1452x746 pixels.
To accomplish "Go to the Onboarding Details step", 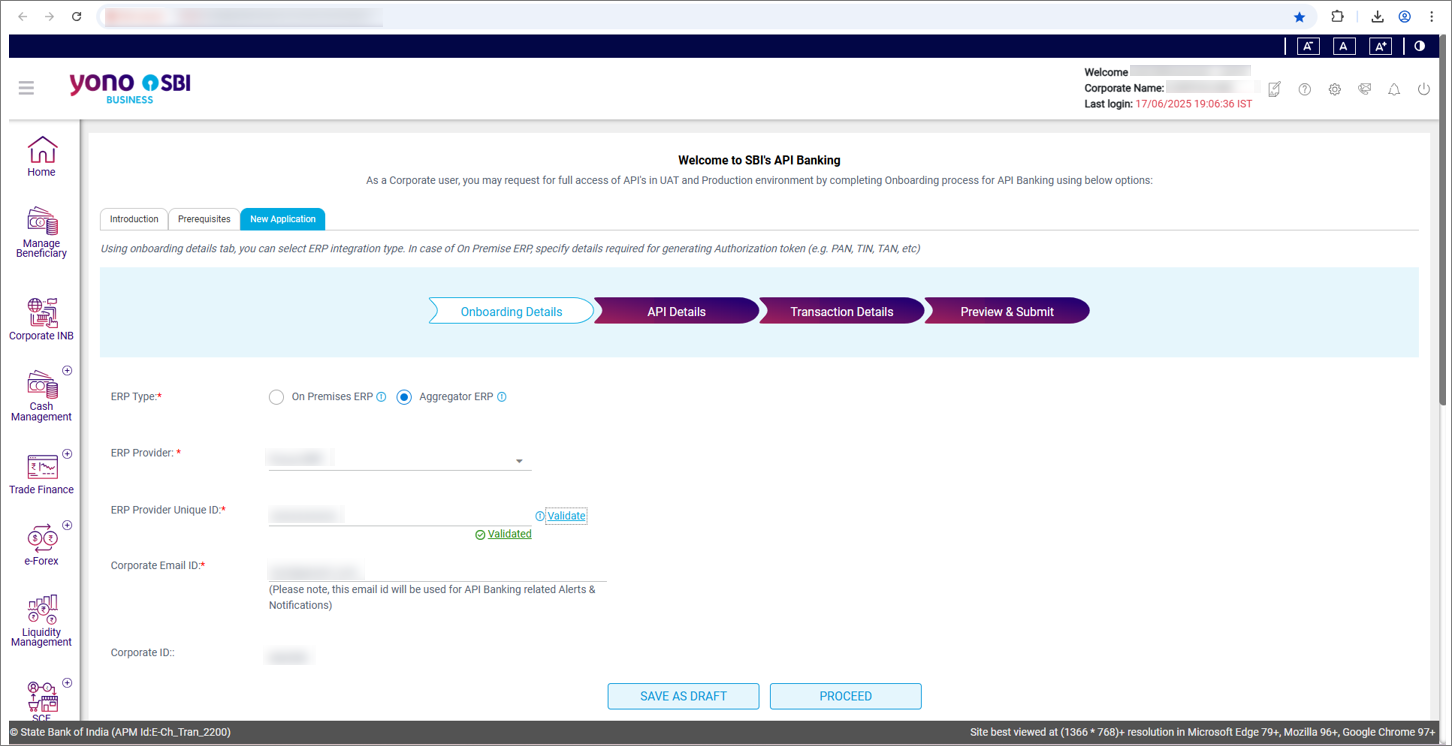I will click(x=511, y=311).
